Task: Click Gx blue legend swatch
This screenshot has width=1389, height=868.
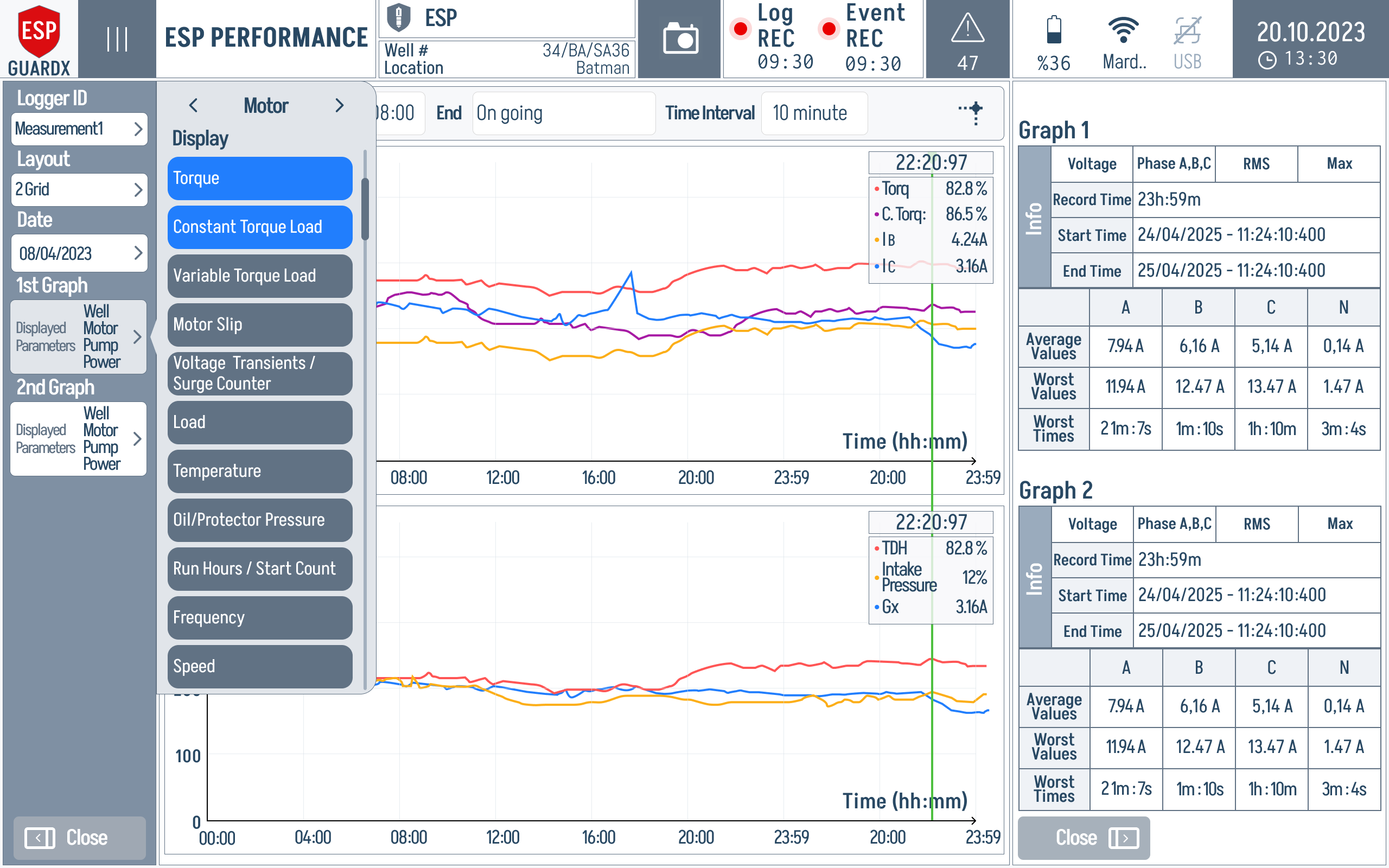Action: pyautogui.click(x=876, y=608)
